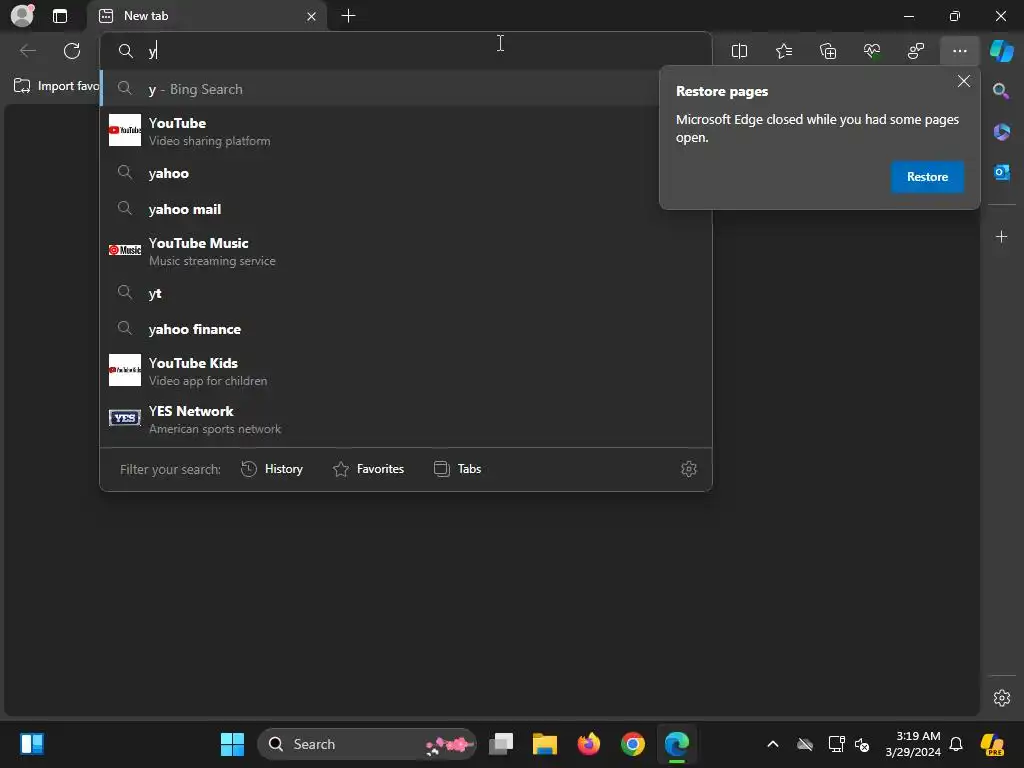Open widgets icon on taskbar left
The width and height of the screenshot is (1024, 768).
(31, 744)
